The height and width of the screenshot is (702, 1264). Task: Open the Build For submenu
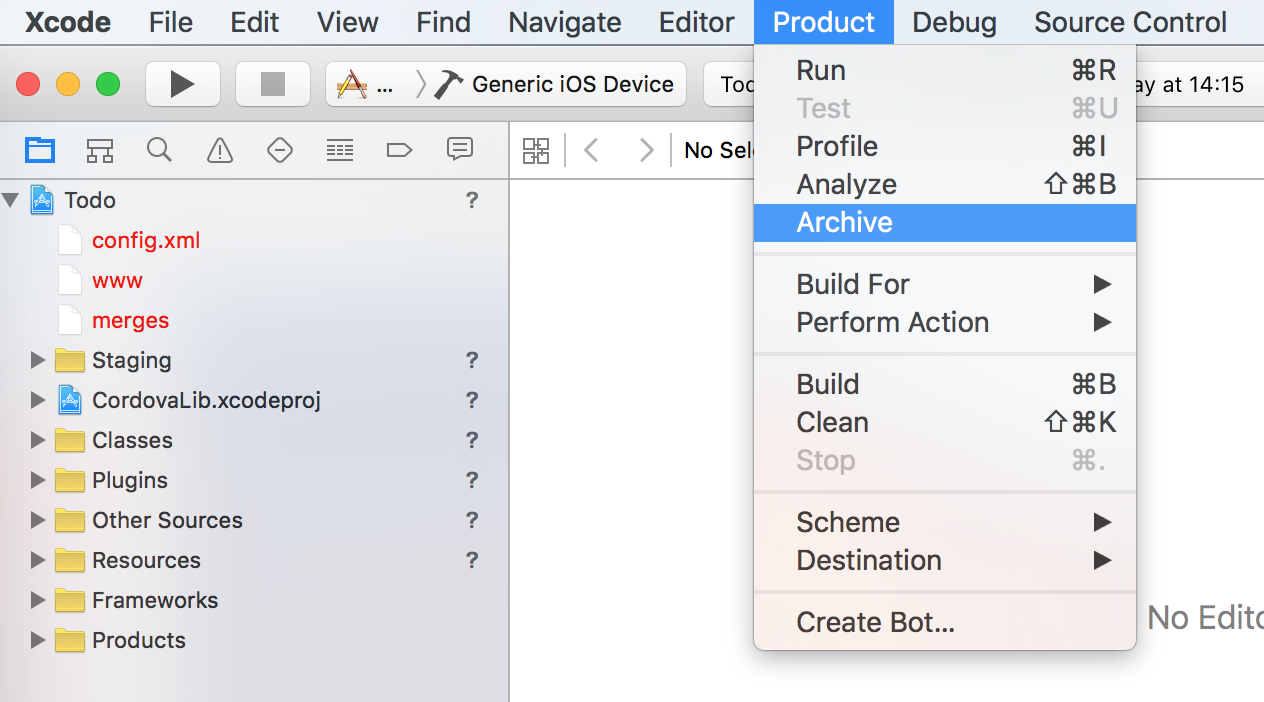point(945,284)
